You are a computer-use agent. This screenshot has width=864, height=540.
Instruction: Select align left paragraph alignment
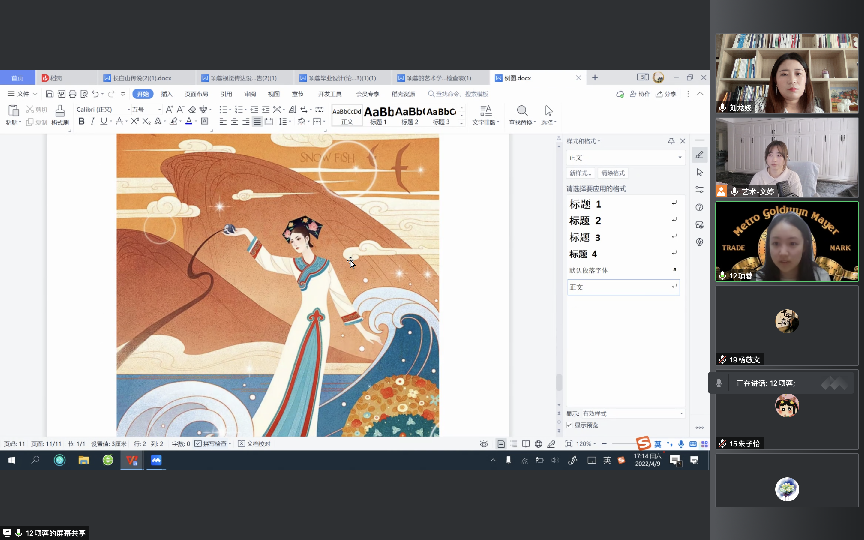click(x=223, y=121)
